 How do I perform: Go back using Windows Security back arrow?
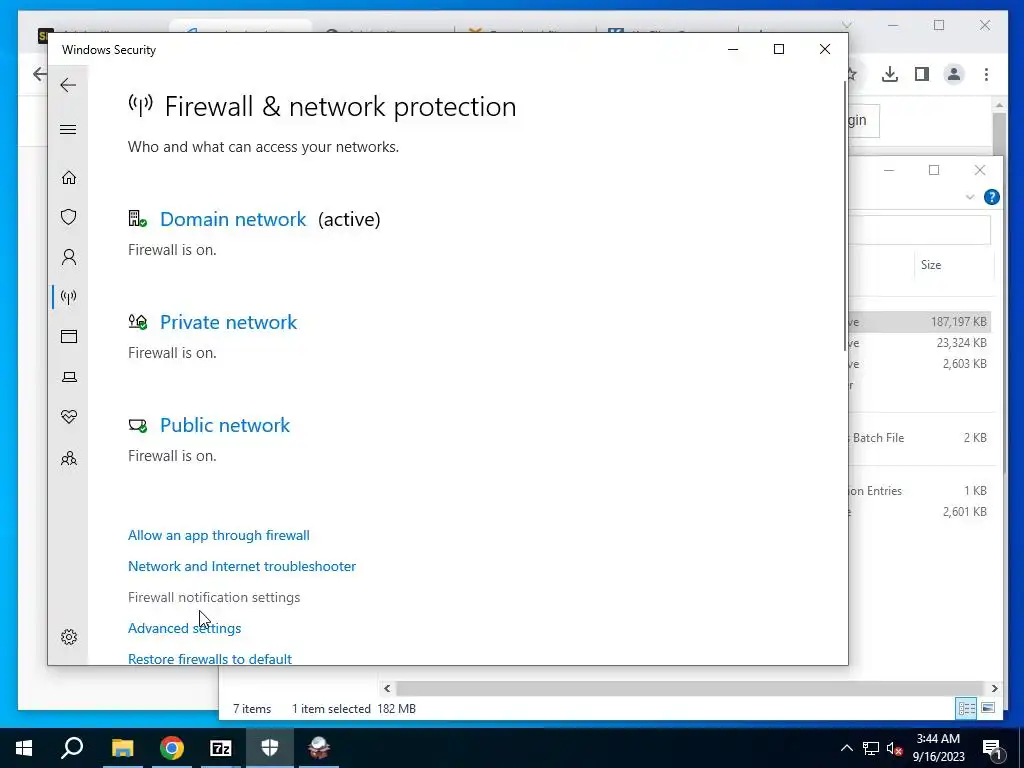pyautogui.click(x=68, y=85)
